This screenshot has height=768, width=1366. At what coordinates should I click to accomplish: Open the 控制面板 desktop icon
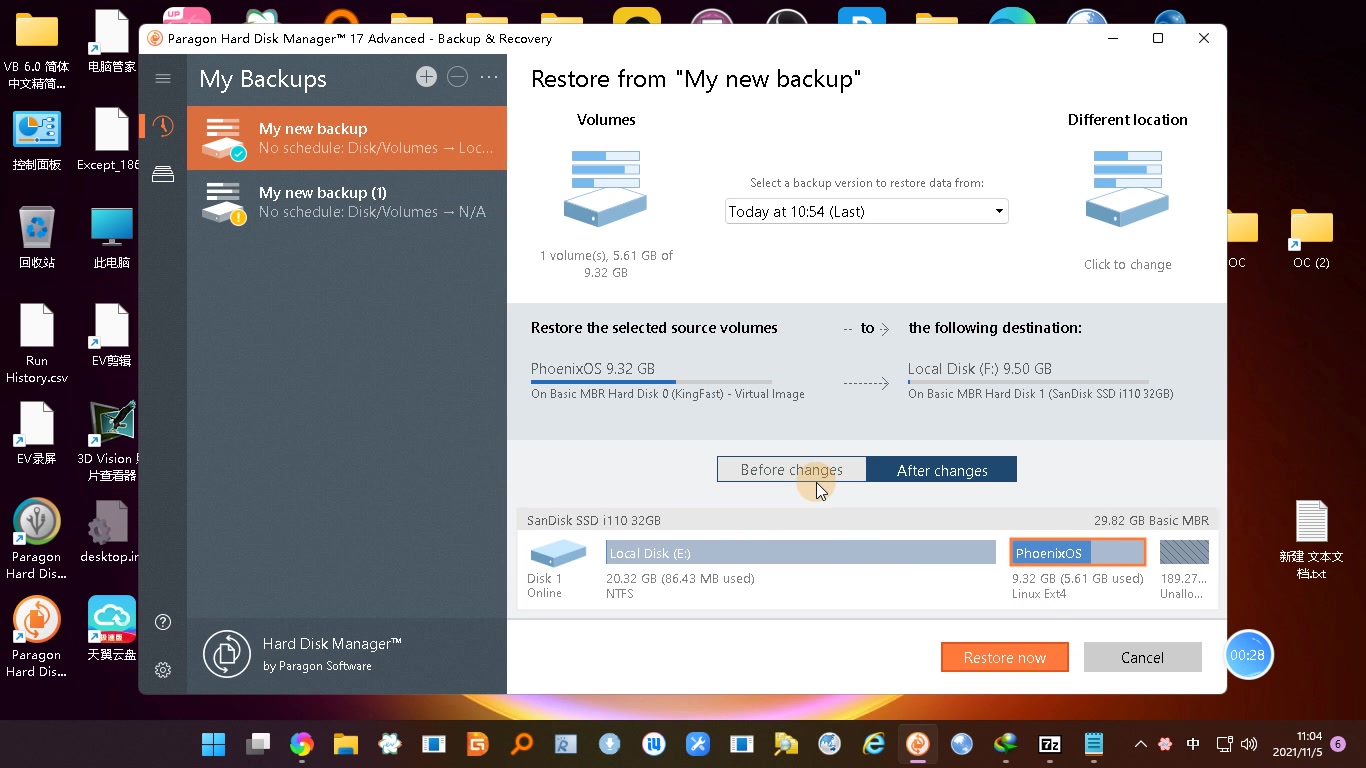[37, 140]
